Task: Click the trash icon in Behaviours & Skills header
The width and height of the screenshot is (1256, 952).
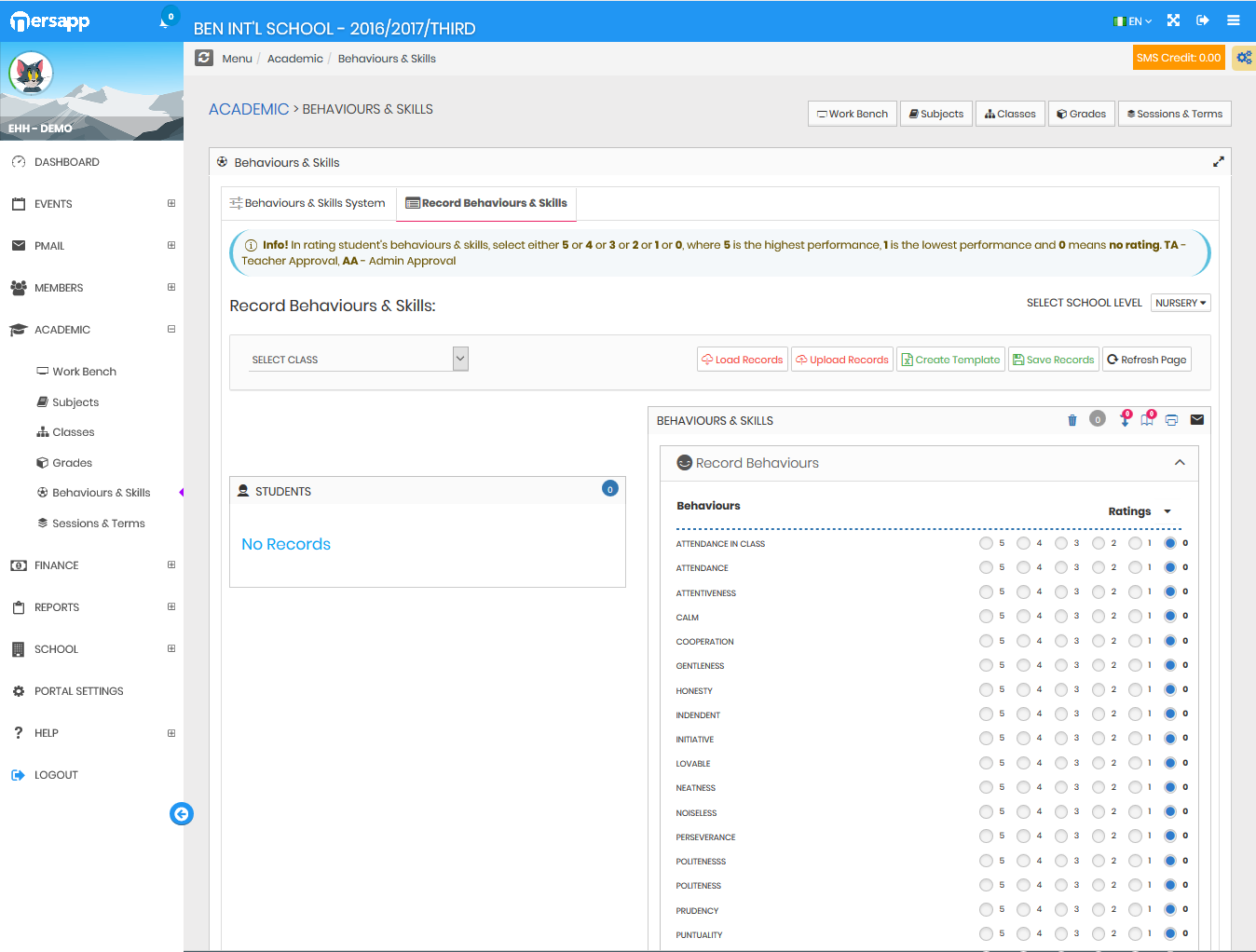Action: click(1072, 420)
